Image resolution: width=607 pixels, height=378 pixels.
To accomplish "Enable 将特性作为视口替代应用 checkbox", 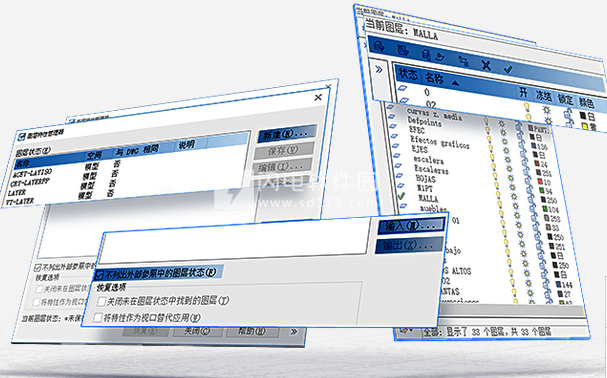I will point(98,318).
